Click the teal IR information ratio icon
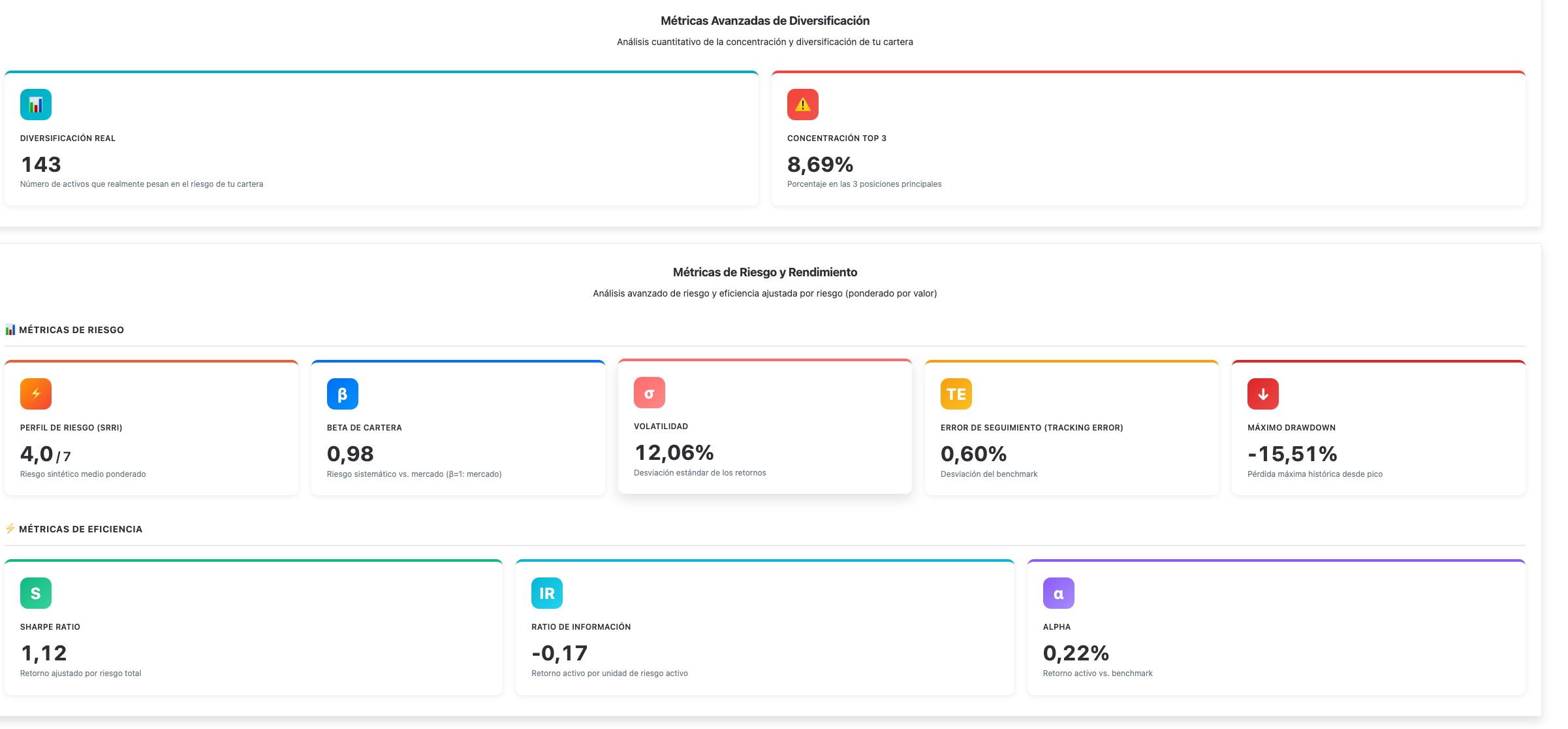This screenshot has height=729, width=1568. point(546,593)
